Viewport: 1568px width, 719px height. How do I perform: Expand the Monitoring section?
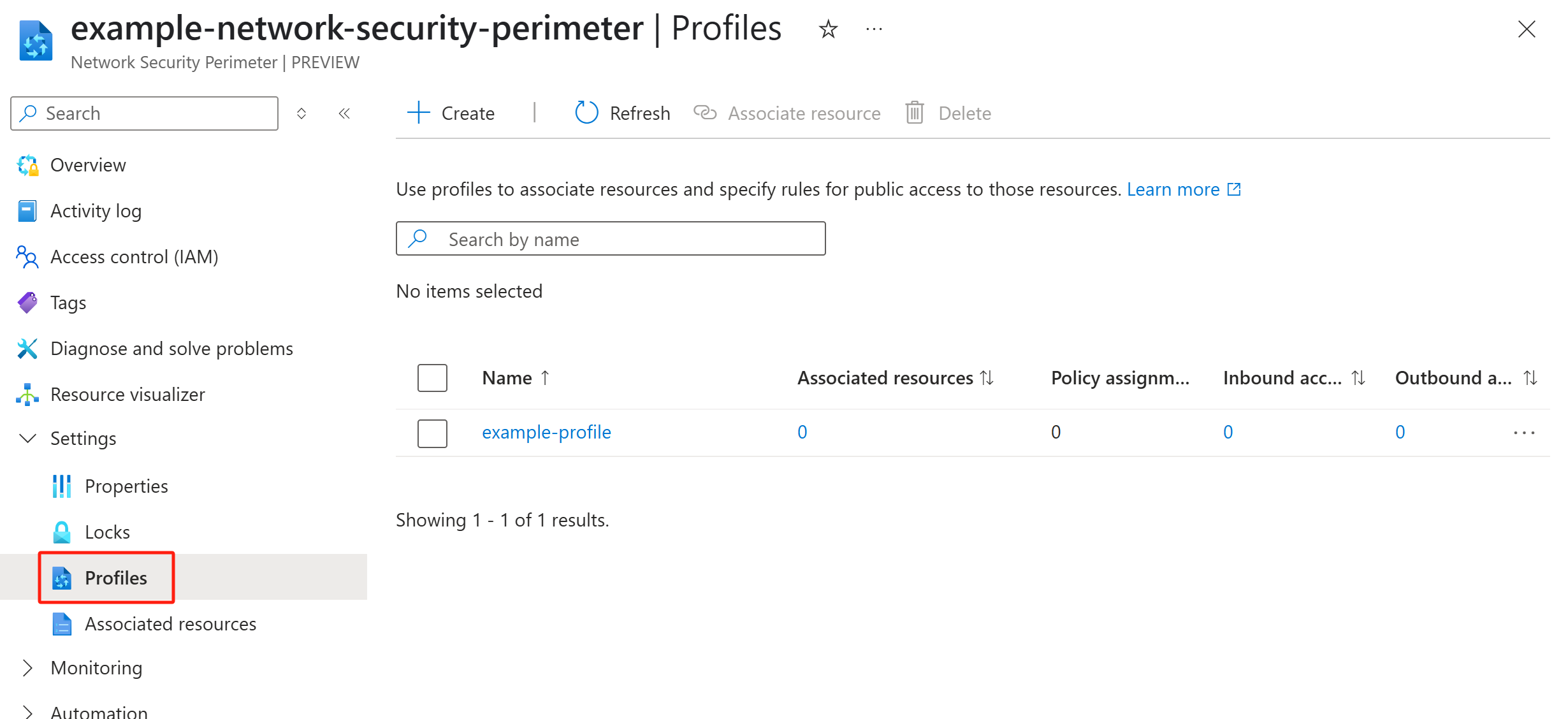27,668
